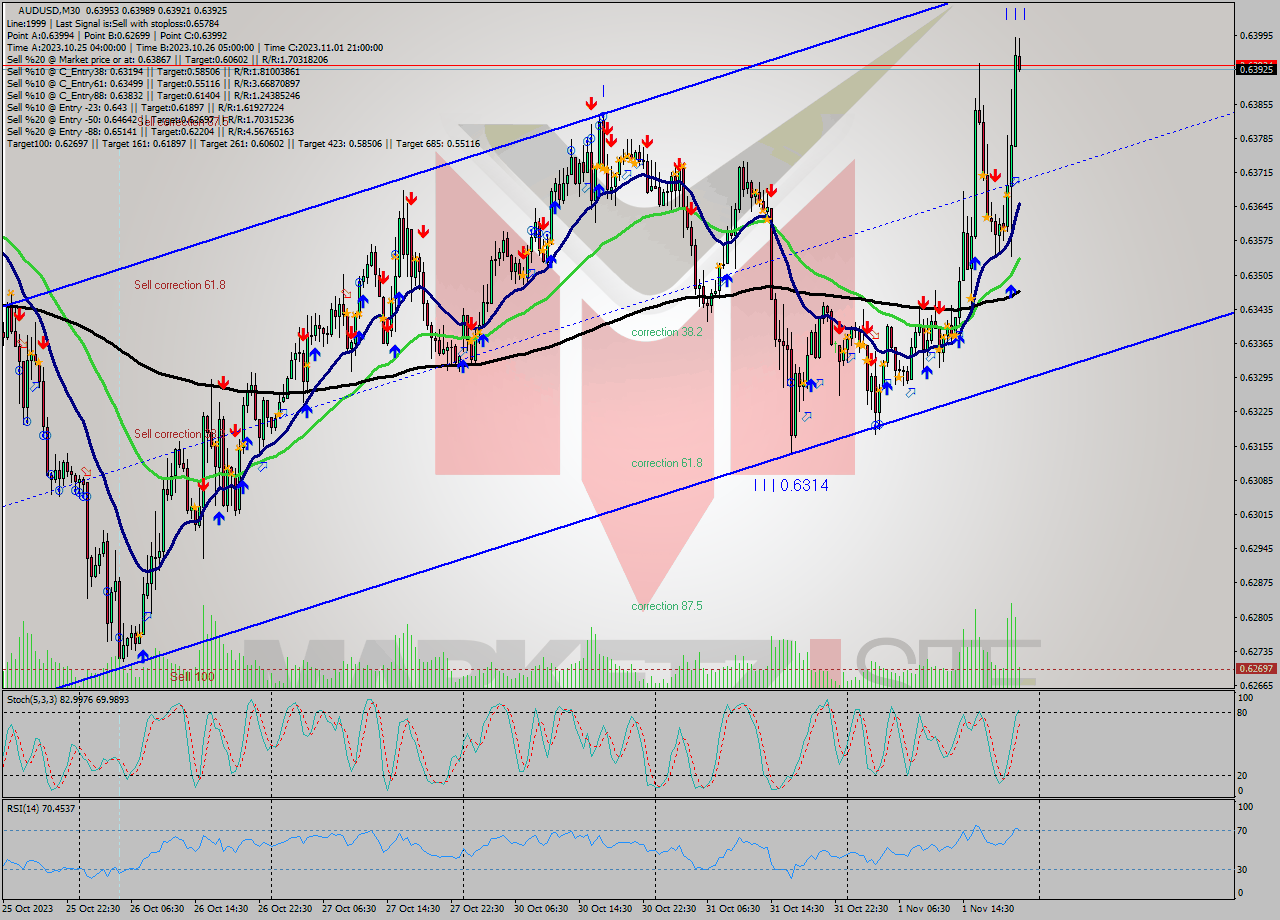Screen dimensions: 1280x920
Task: Click the 0.62697 target price tag
Action: pyautogui.click(x=1256, y=668)
